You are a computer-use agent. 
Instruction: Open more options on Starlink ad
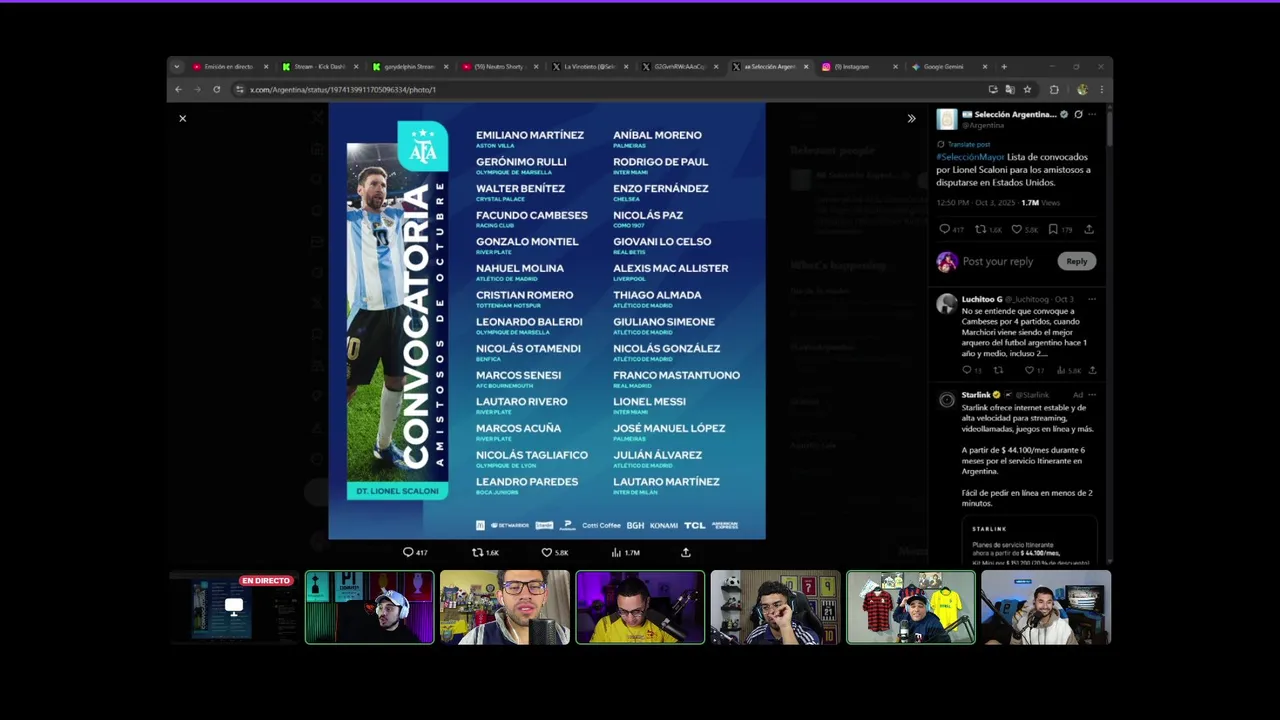[x=1092, y=395]
